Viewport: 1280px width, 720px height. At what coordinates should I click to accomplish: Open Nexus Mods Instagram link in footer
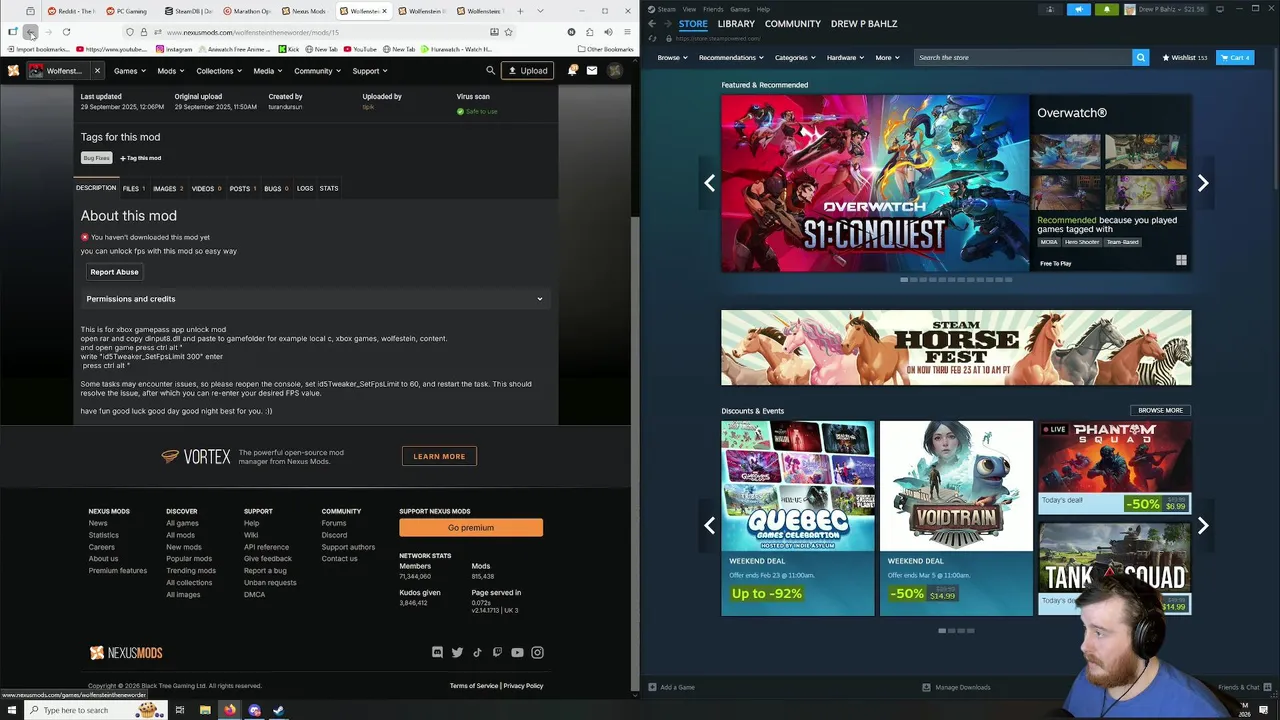[x=537, y=652]
